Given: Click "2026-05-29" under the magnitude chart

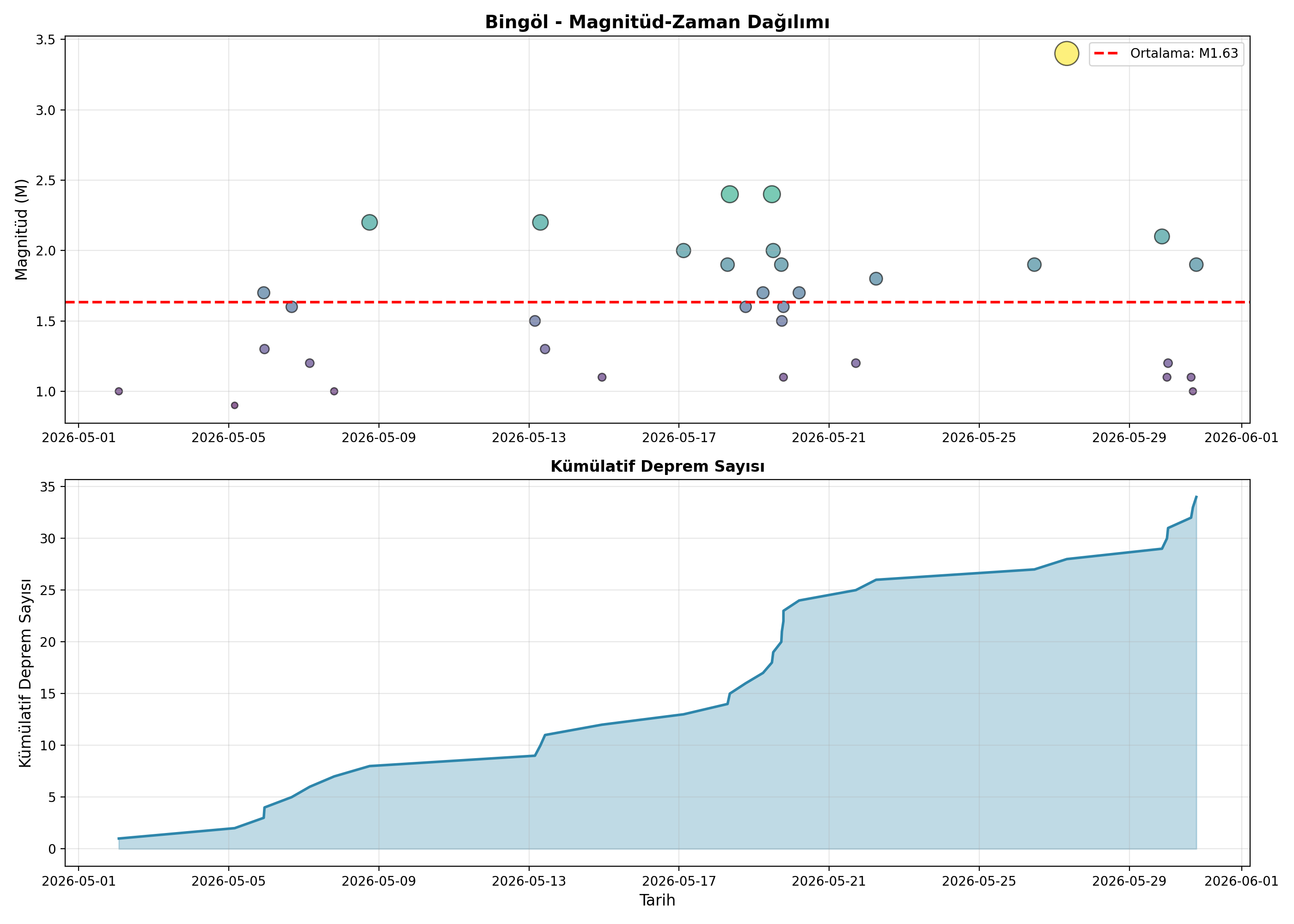Looking at the screenshot, I should [1129, 438].
